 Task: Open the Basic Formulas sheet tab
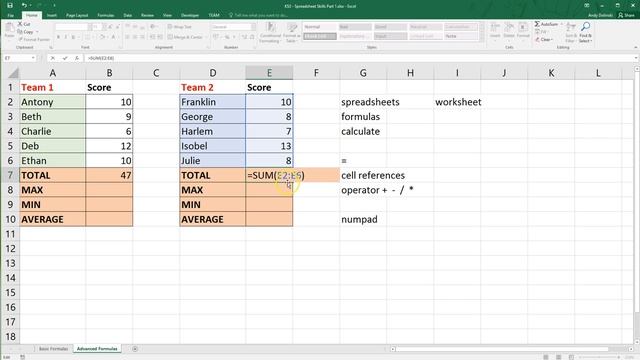click(x=53, y=349)
